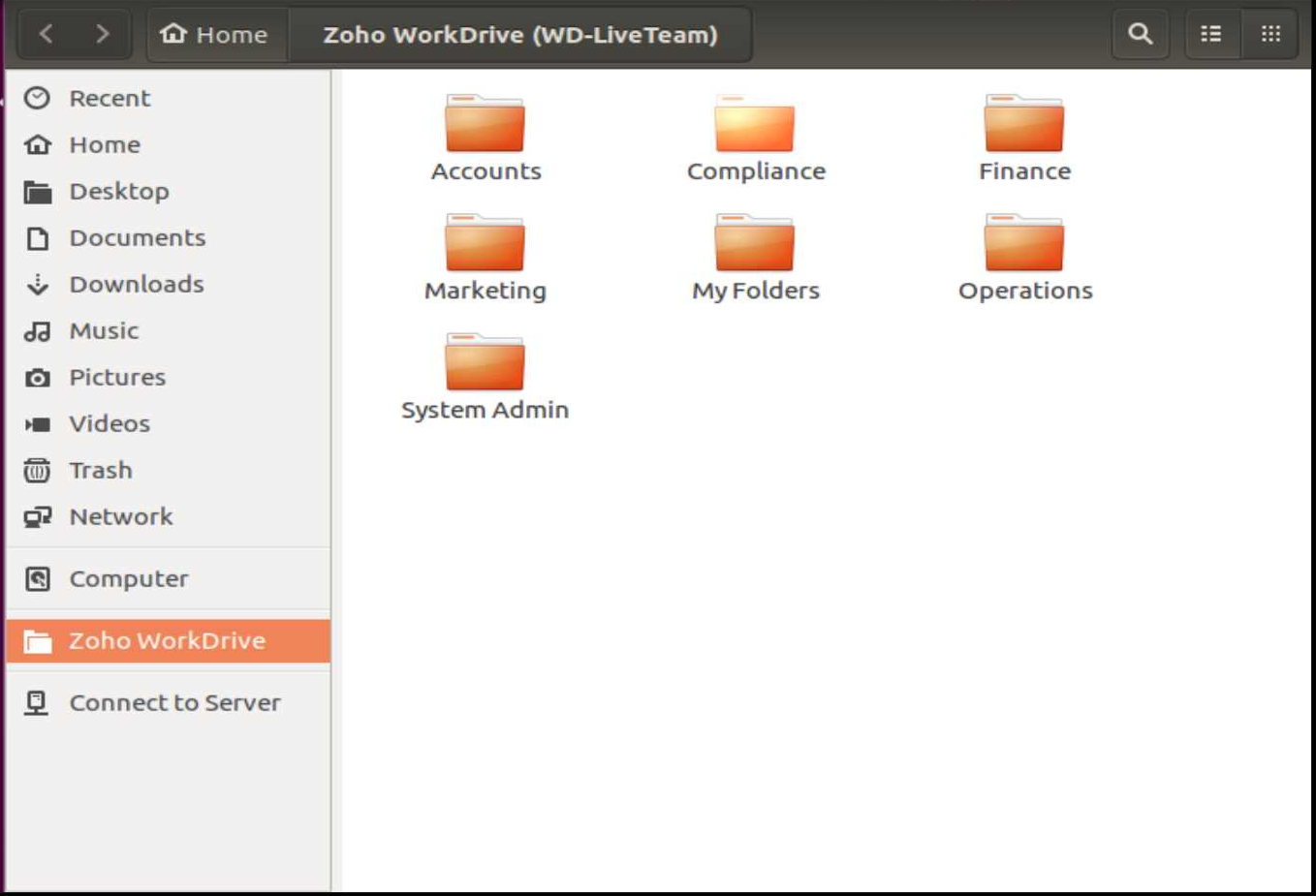Go forward with the right arrow button
The height and width of the screenshot is (896, 1316).
(103, 34)
